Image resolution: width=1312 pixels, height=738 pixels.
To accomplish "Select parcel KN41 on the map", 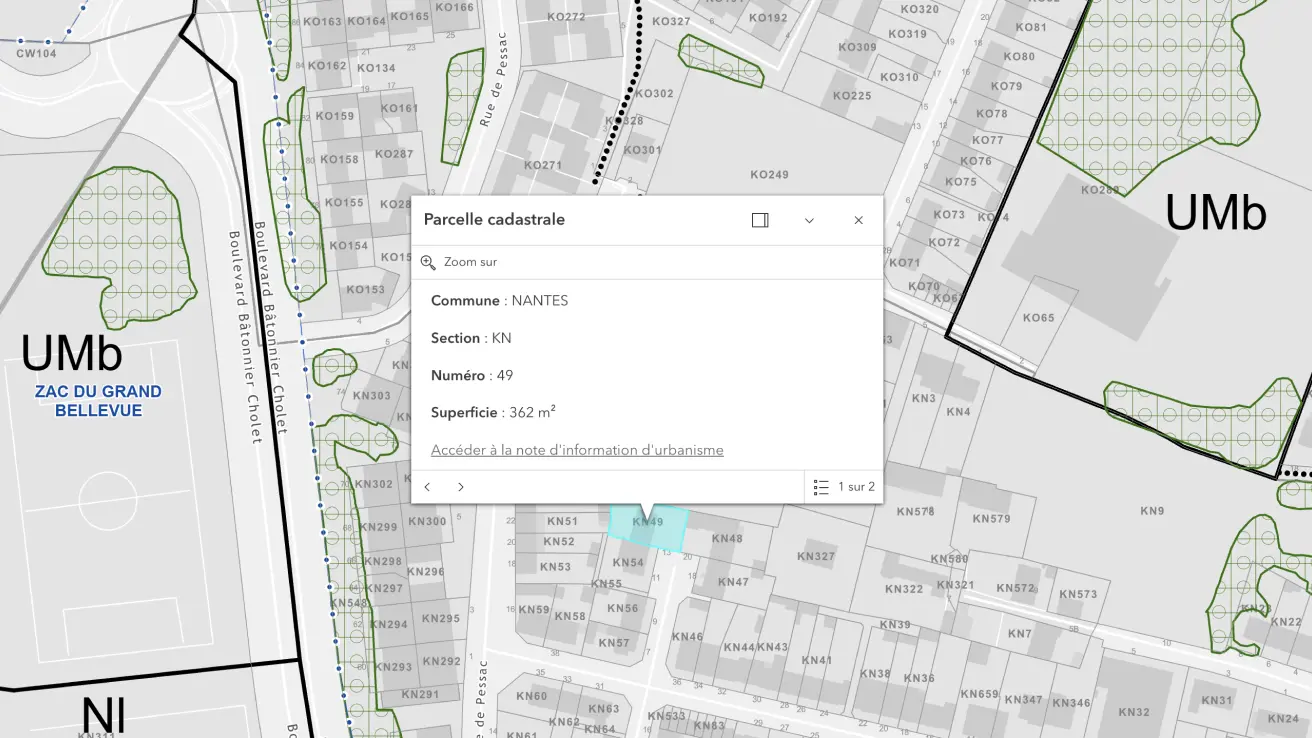I will point(816,660).
